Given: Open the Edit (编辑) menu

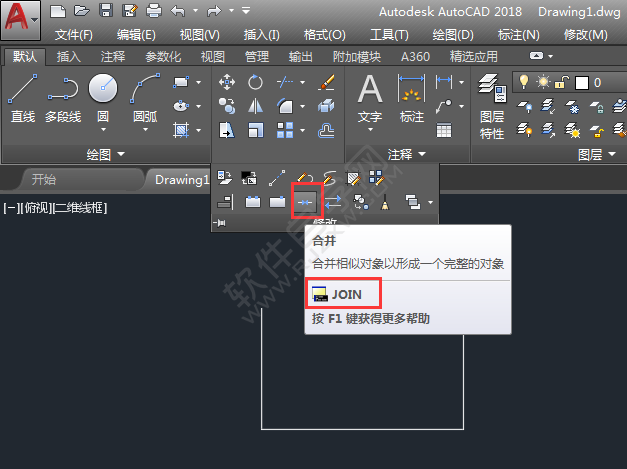Looking at the screenshot, I should [x=136, y=35].
